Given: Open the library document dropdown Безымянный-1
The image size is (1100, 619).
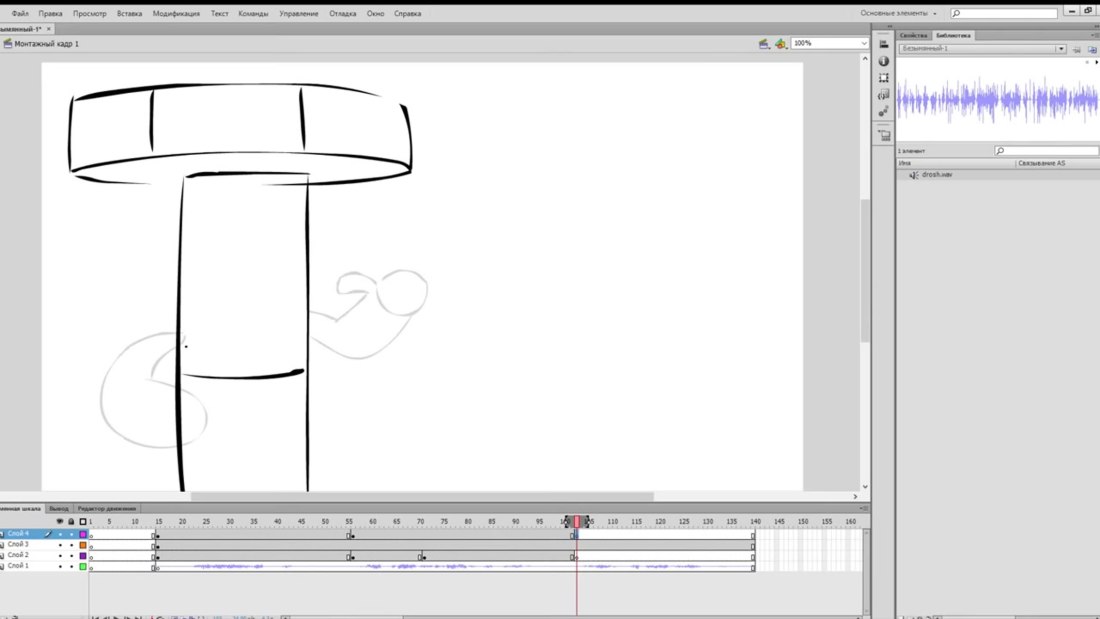Looking at the screenshot, I should pos(1061,48).
